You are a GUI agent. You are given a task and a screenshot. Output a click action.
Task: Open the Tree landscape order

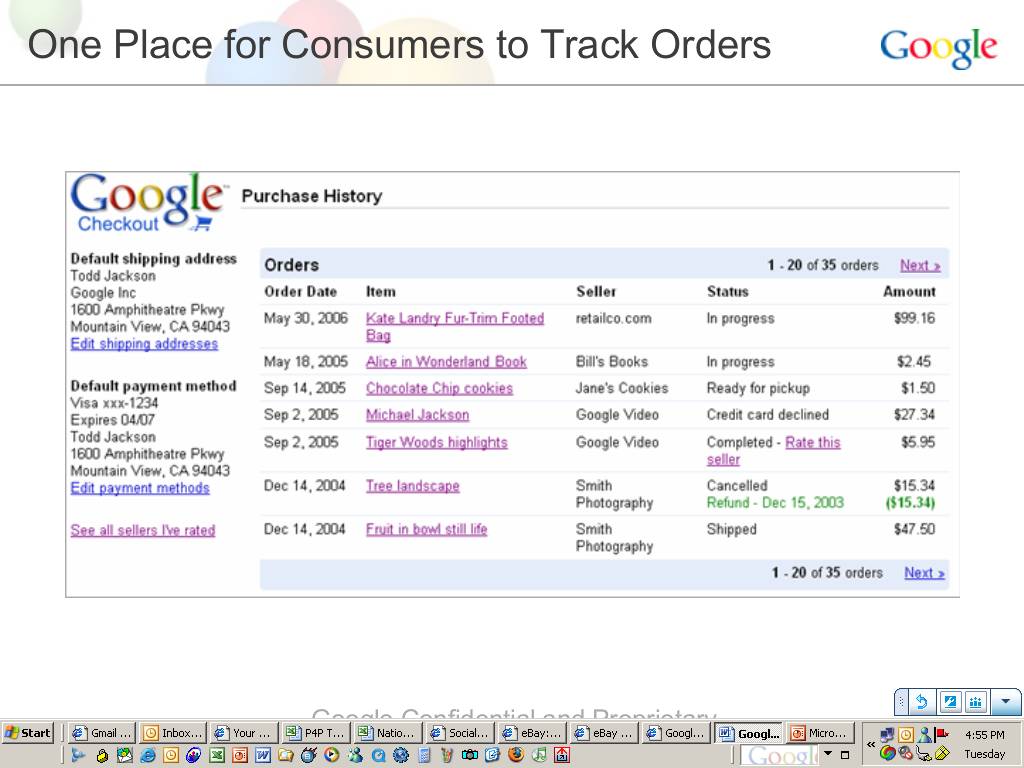click(x=412, y=486)
